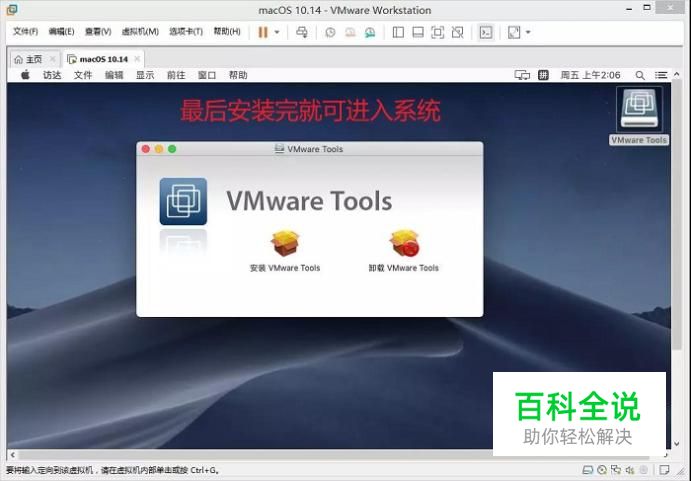This screenshot has height=481, width=691.
Task: Click the Unity mode toolbar icon
Action: 457,32
